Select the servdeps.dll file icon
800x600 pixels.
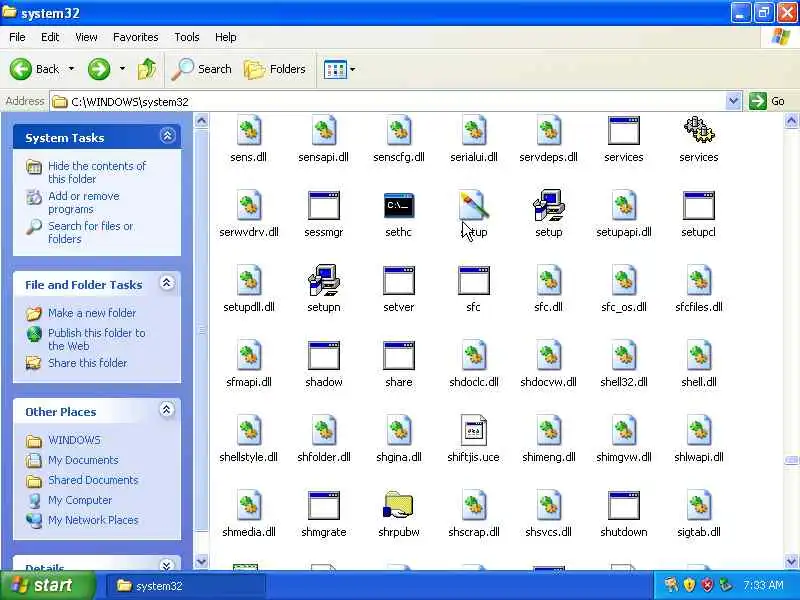coord(548,130)
